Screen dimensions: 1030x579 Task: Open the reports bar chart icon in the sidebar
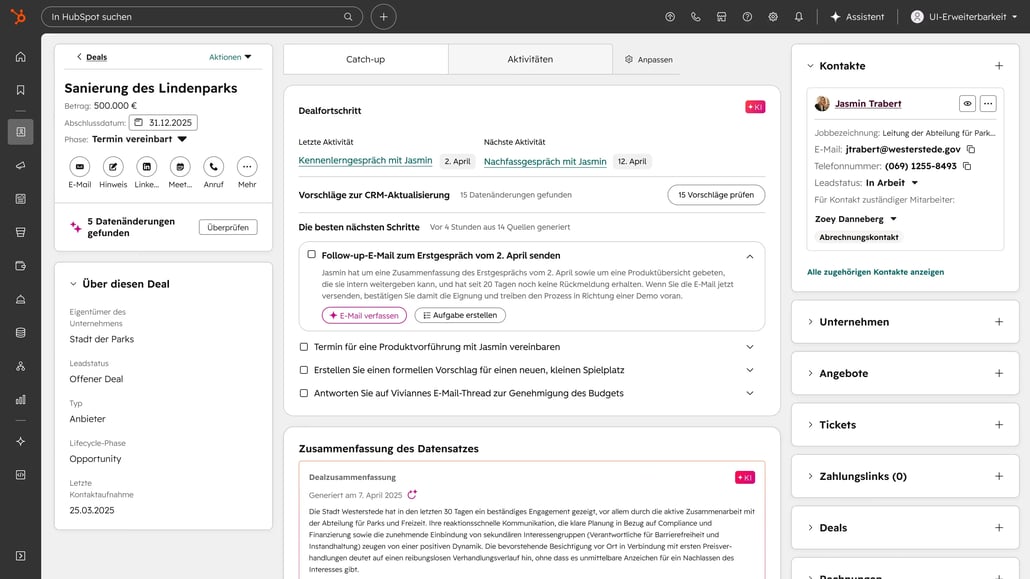click(x=20, y=400)
